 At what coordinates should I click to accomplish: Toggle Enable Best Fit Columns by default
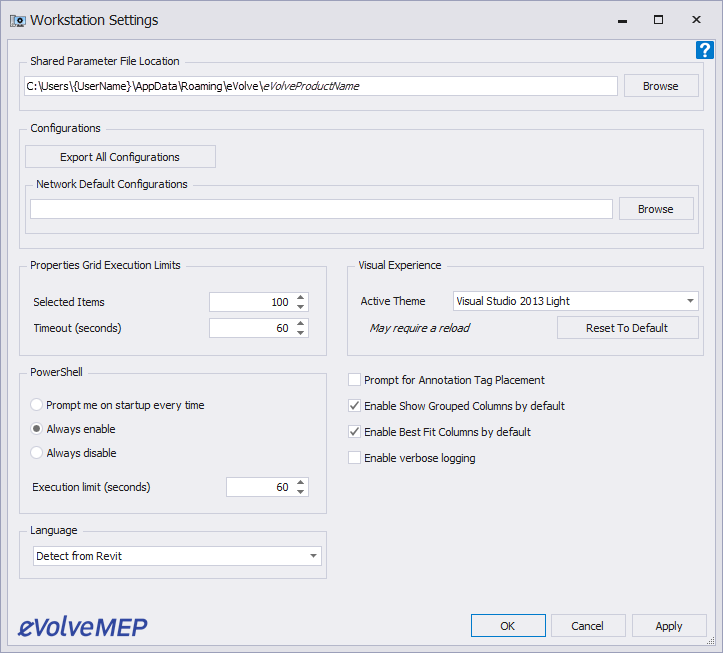pos(354,432)
